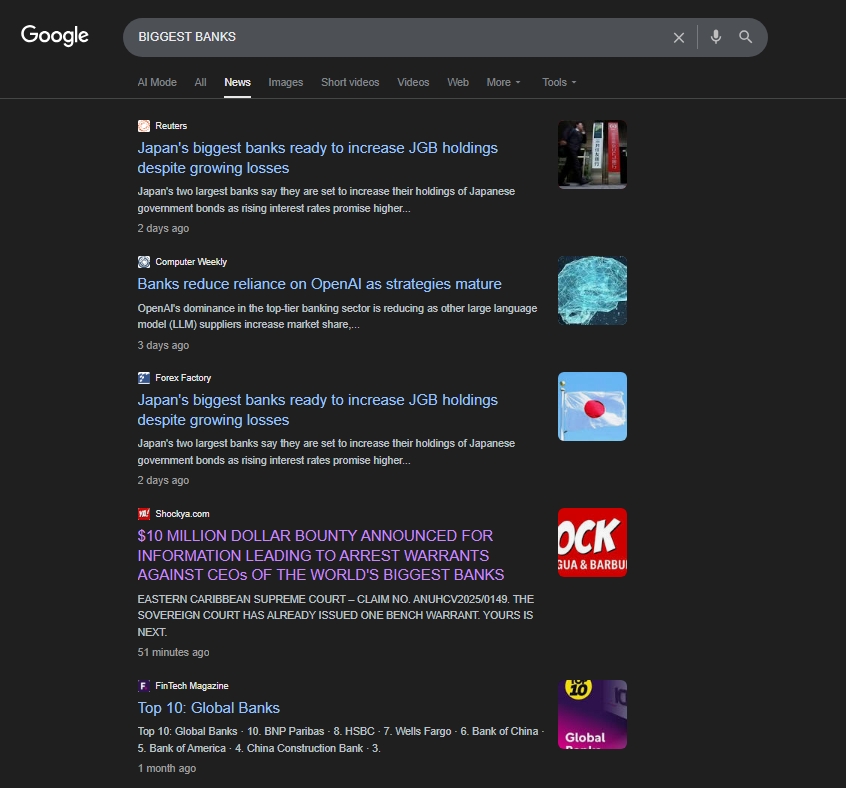Screen dimensions: 846x788
Task: Clear search text with X icon
Action: pos(679,37)
